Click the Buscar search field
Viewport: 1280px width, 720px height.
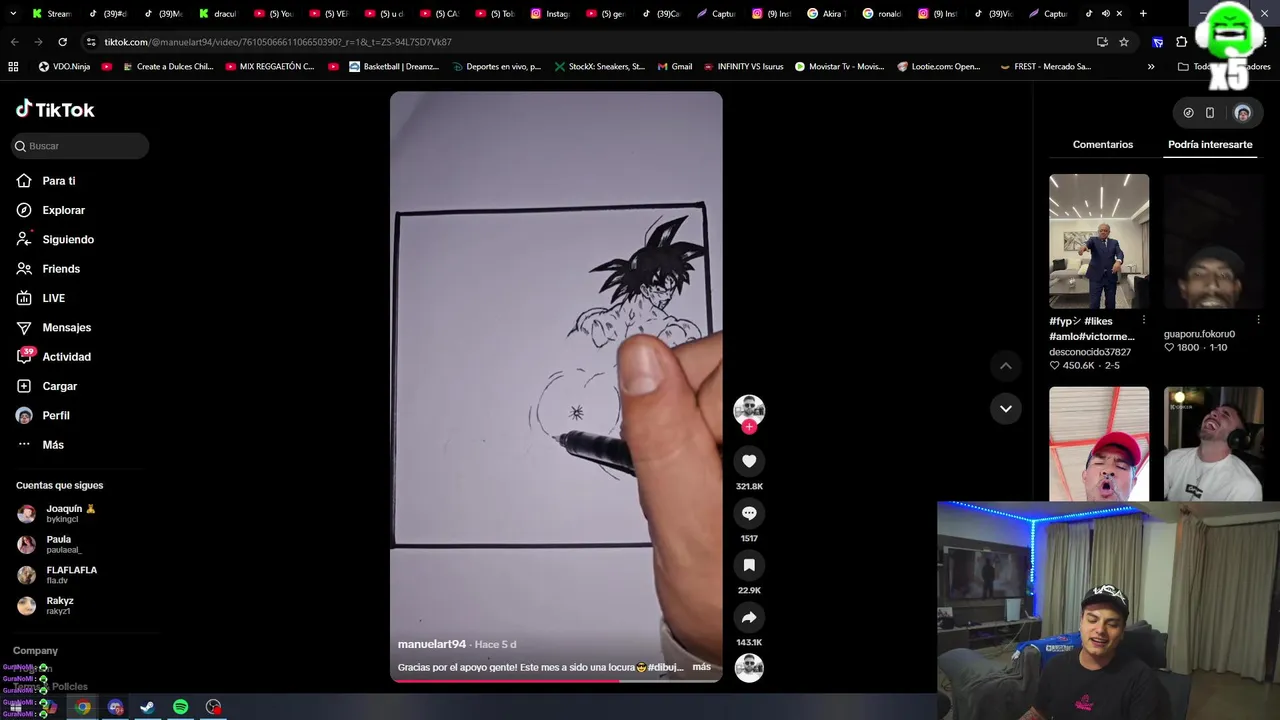[x=80, y=146]
